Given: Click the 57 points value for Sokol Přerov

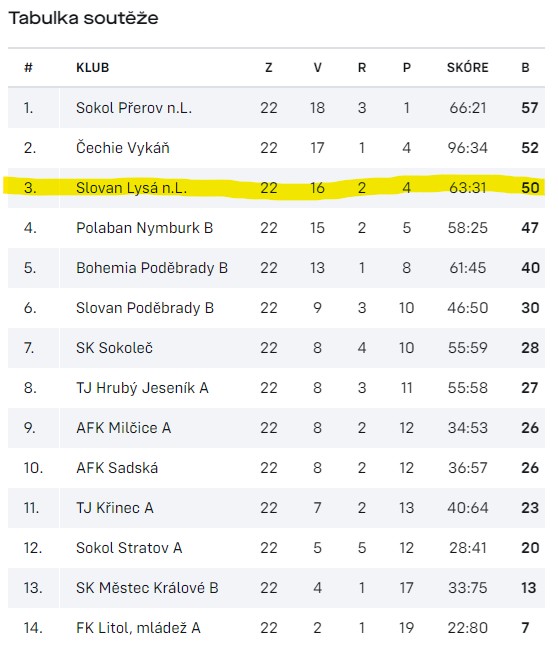Looking at the screenshot, I should click(530, 108).
